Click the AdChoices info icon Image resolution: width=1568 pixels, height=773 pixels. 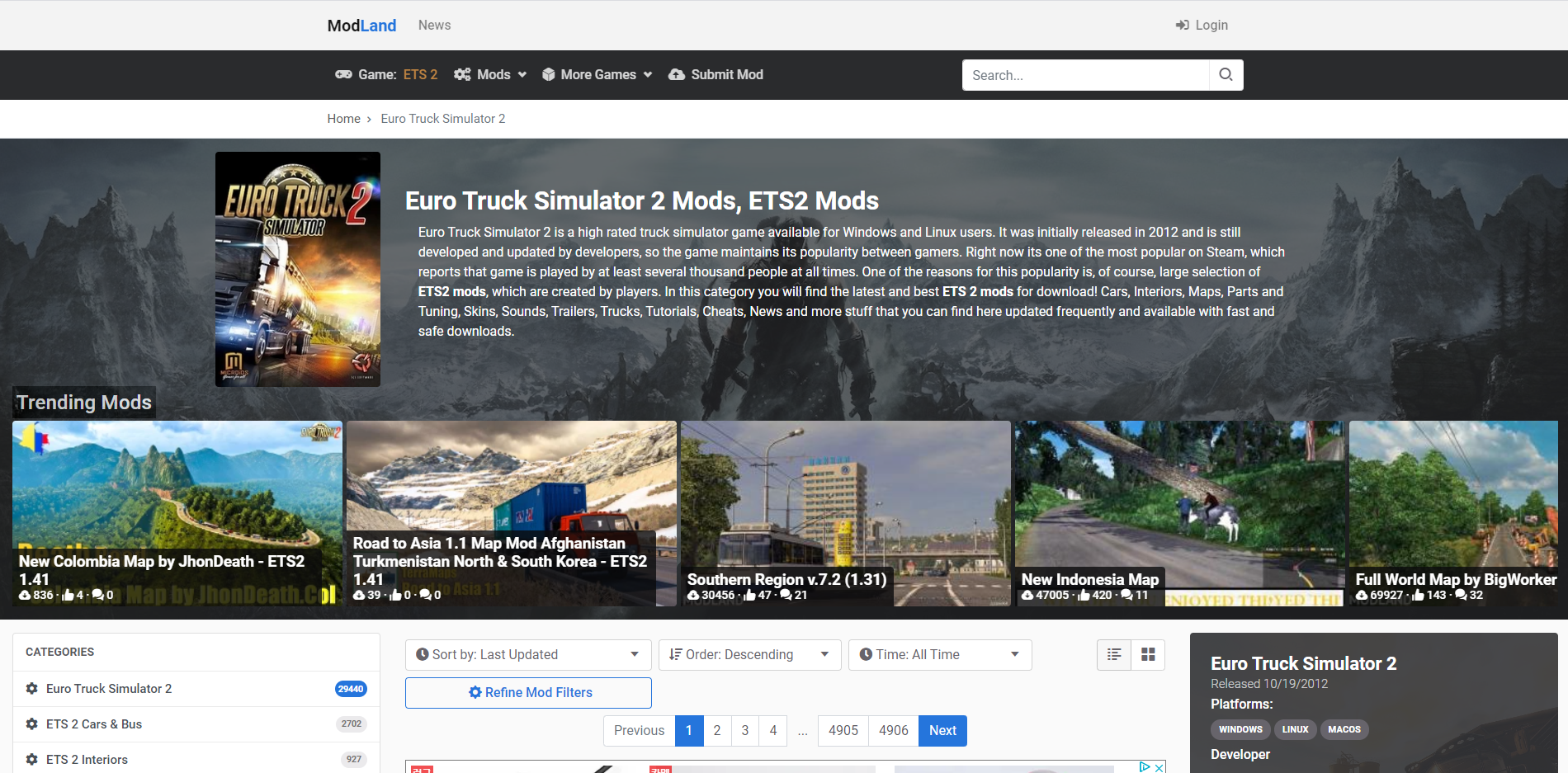point(1145,767)
